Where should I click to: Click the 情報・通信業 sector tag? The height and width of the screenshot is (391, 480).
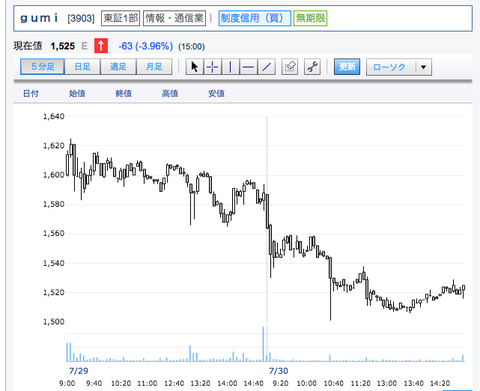(x=174, y=18)
